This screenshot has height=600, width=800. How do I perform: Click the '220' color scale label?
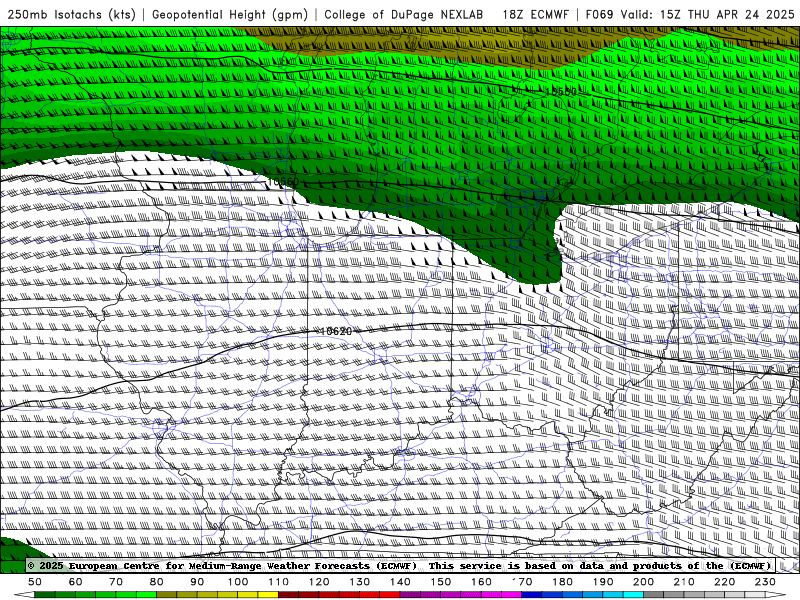(724, 582)
